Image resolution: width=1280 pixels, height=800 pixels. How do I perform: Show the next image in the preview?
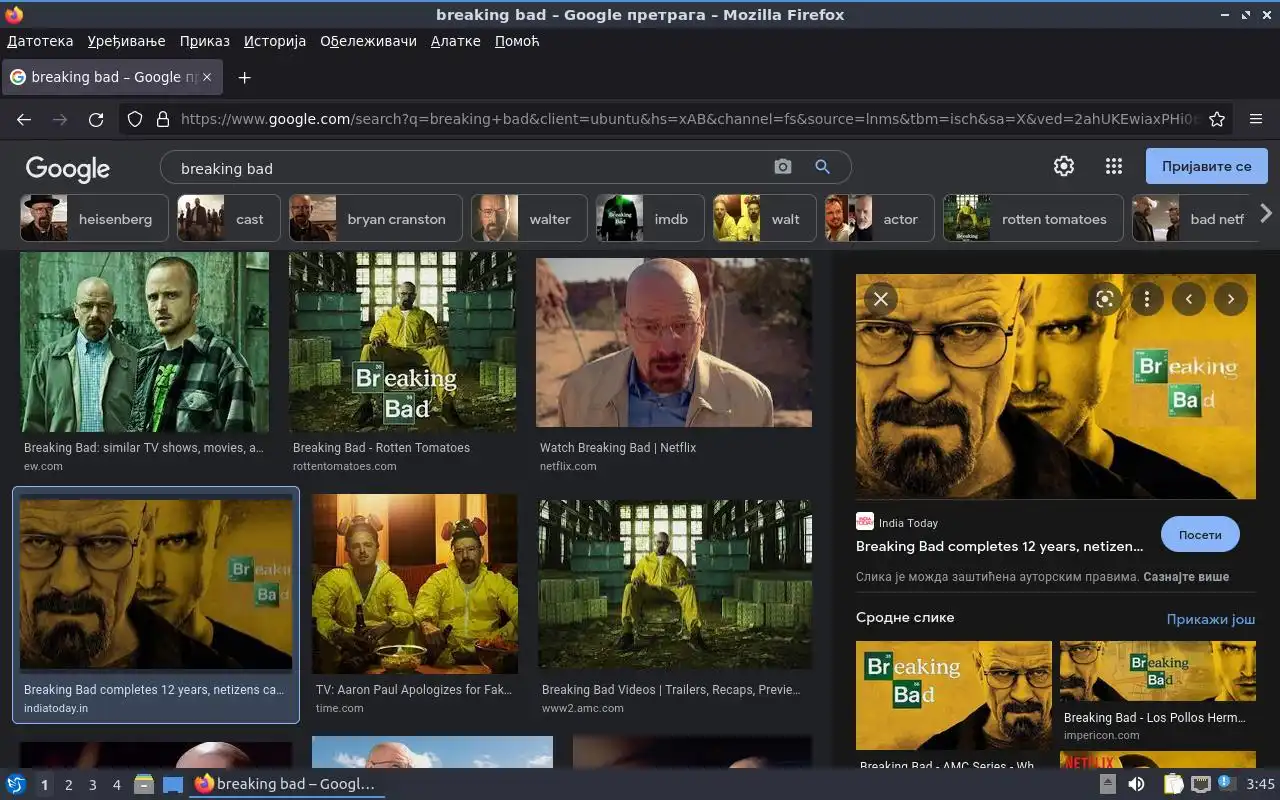[x=1231, y=298]
